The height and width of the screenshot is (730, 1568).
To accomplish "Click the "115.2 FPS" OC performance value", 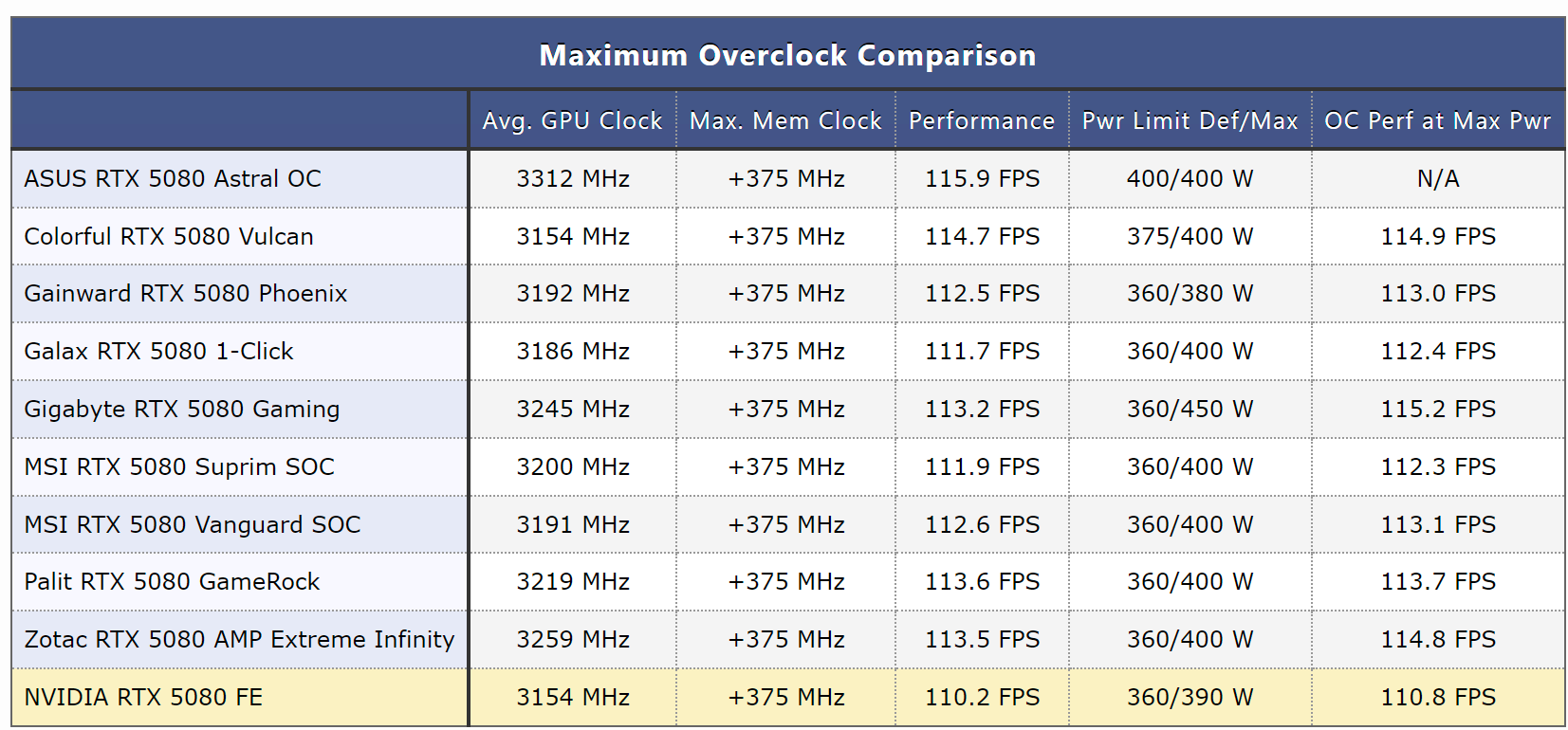I will (1438, 409).
